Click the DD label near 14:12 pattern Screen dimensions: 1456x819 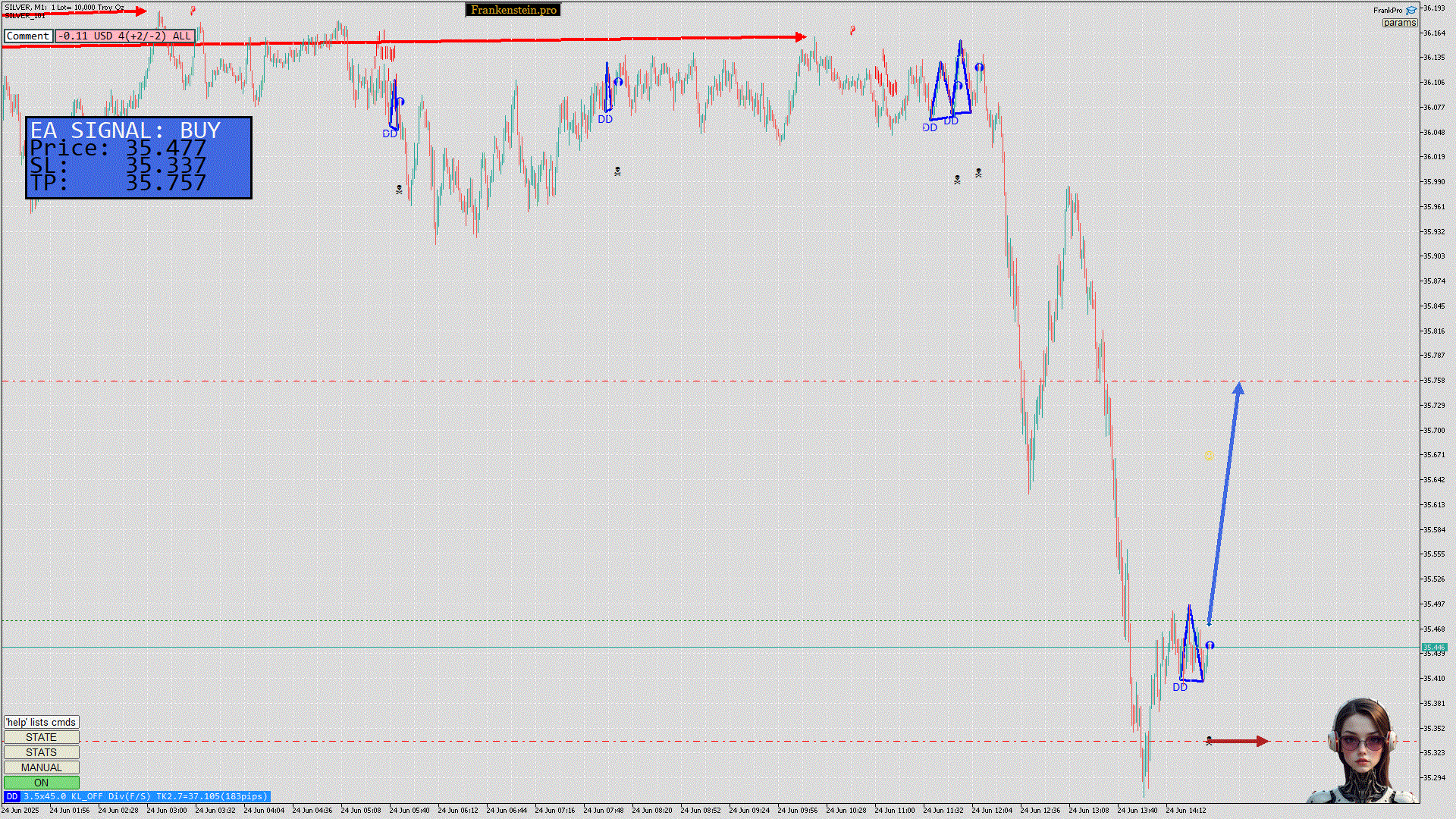coord(1180,687)
